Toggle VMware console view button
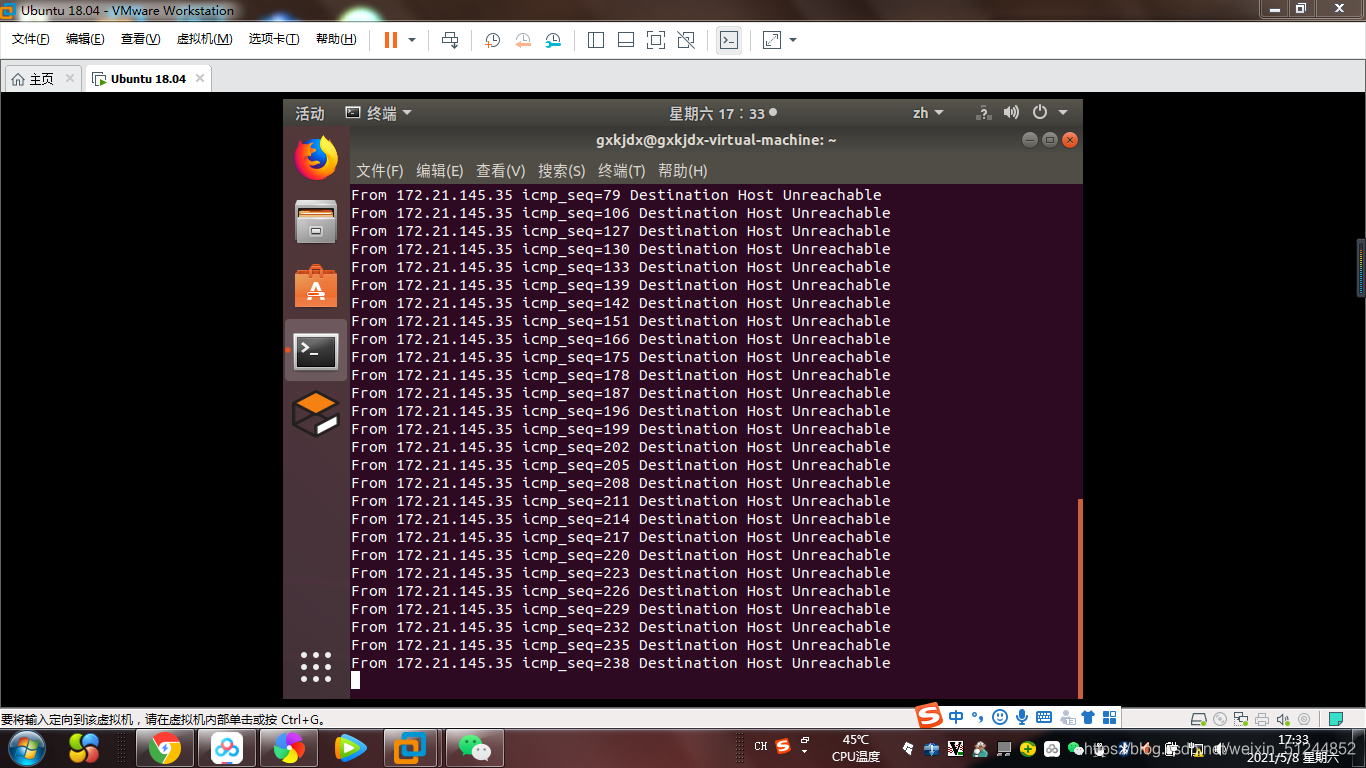 click(729, 40)
